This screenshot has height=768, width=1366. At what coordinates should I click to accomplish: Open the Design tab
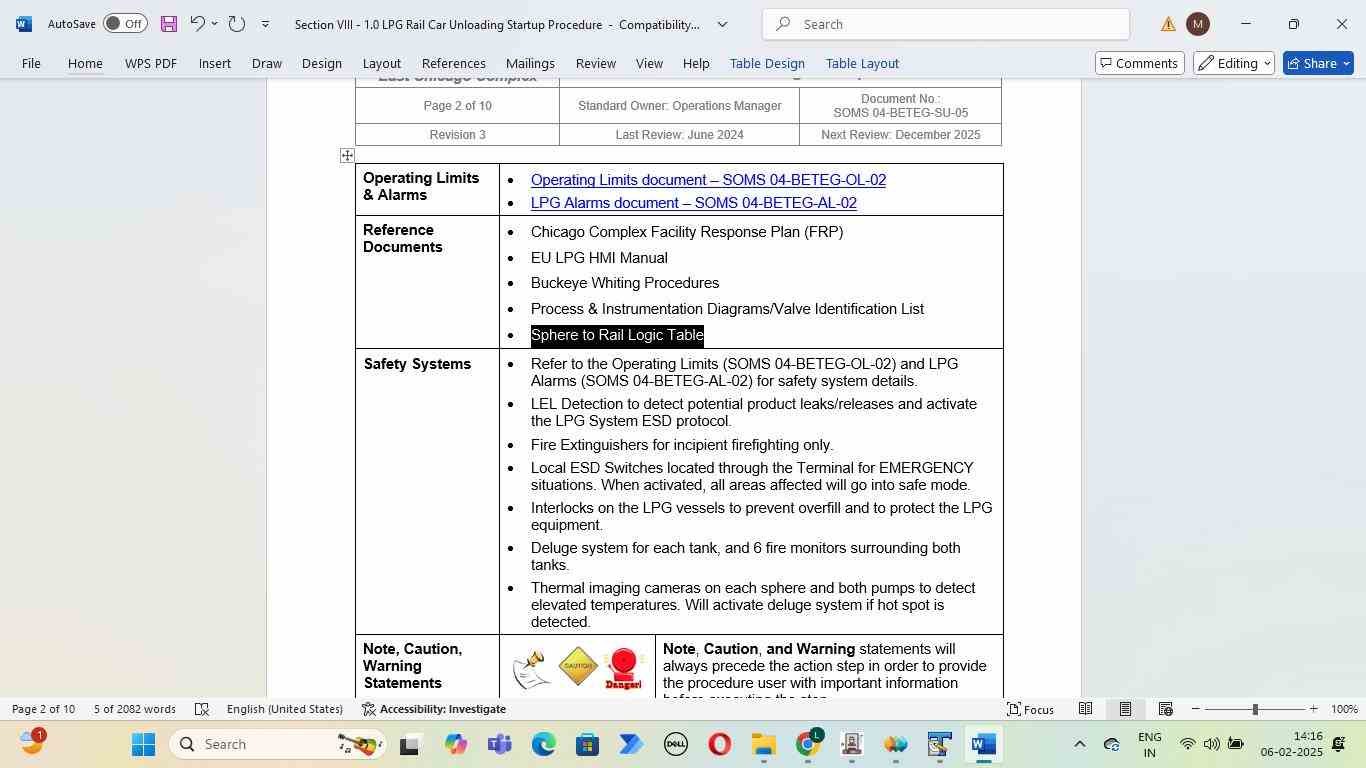point(322,63)
